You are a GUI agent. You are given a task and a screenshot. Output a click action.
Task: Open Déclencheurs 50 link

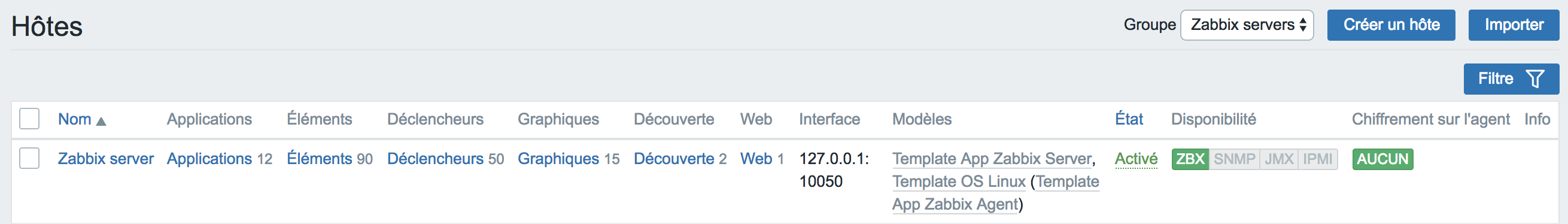coord(435,159)
